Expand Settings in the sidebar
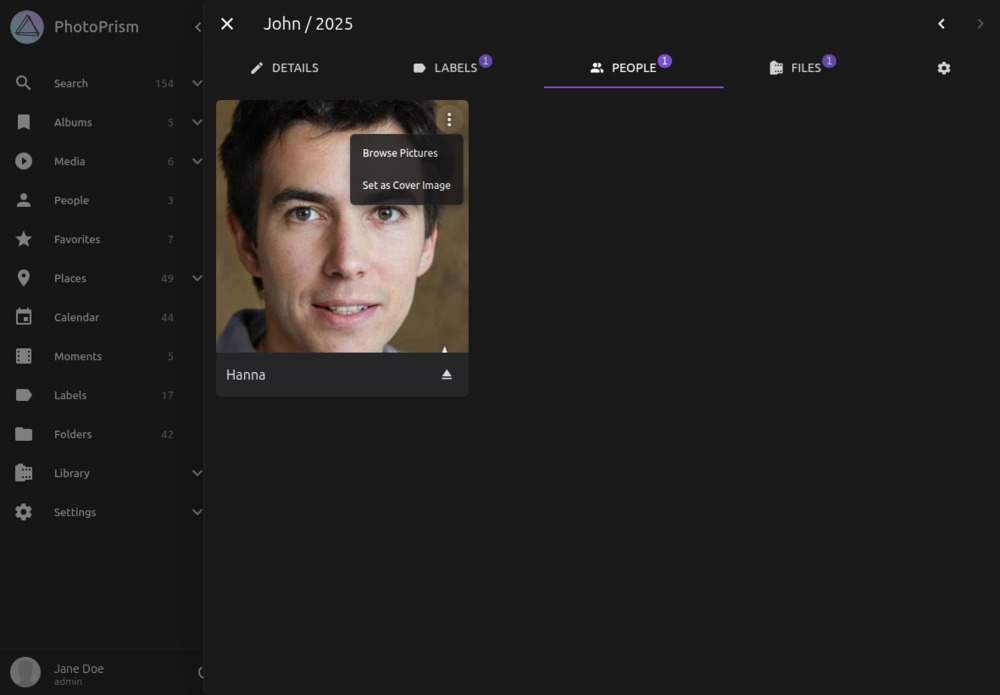 [x=196, y=512]
